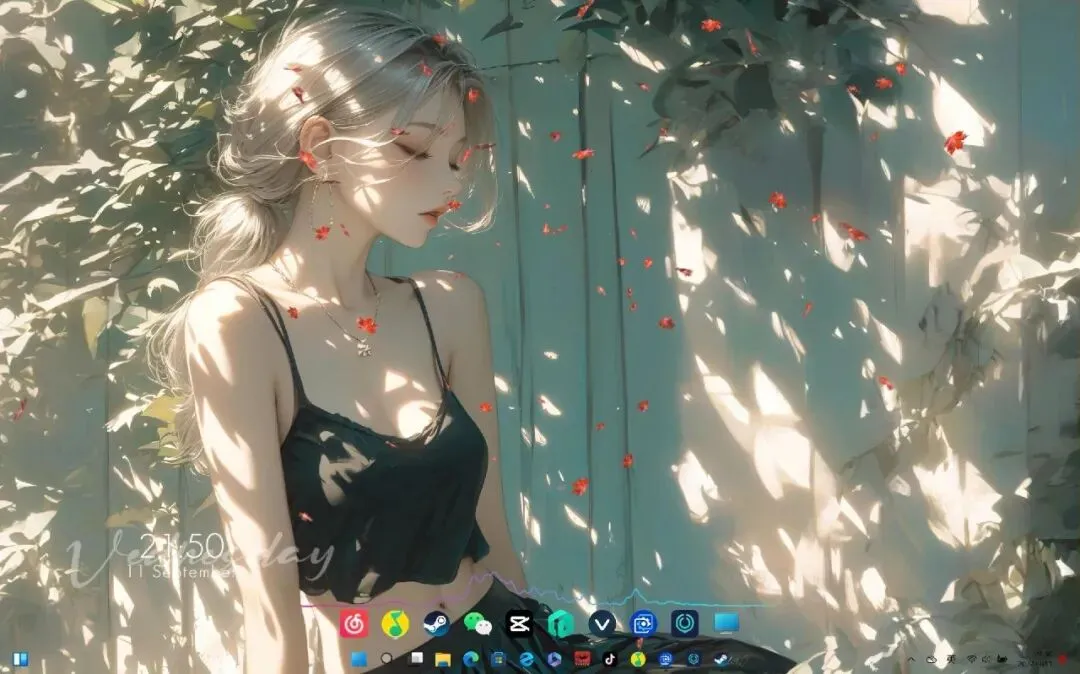
Task: Show hidden system tray icons
Action: coord(911,660)
